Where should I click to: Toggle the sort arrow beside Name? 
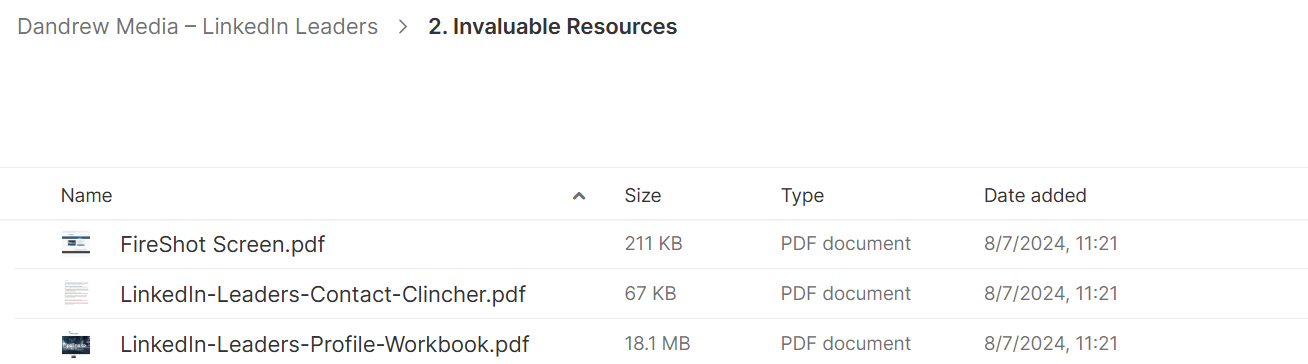(x=578, y=196)
